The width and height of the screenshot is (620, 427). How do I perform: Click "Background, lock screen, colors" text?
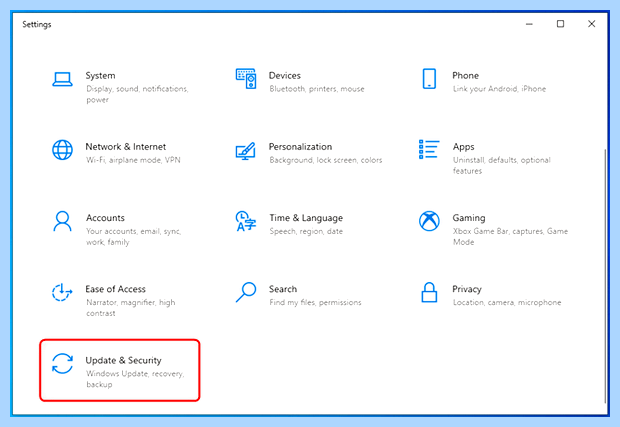[326, 160]
